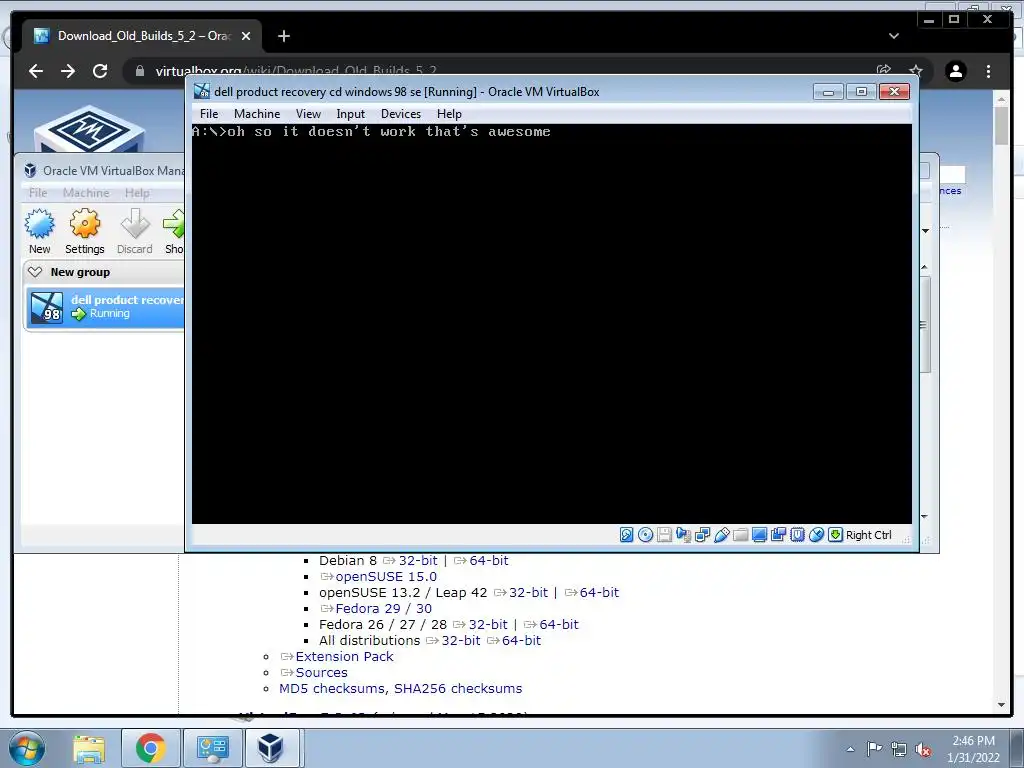Open the Machine menu in VirtualBox Manager

click(x=86, y=193)
